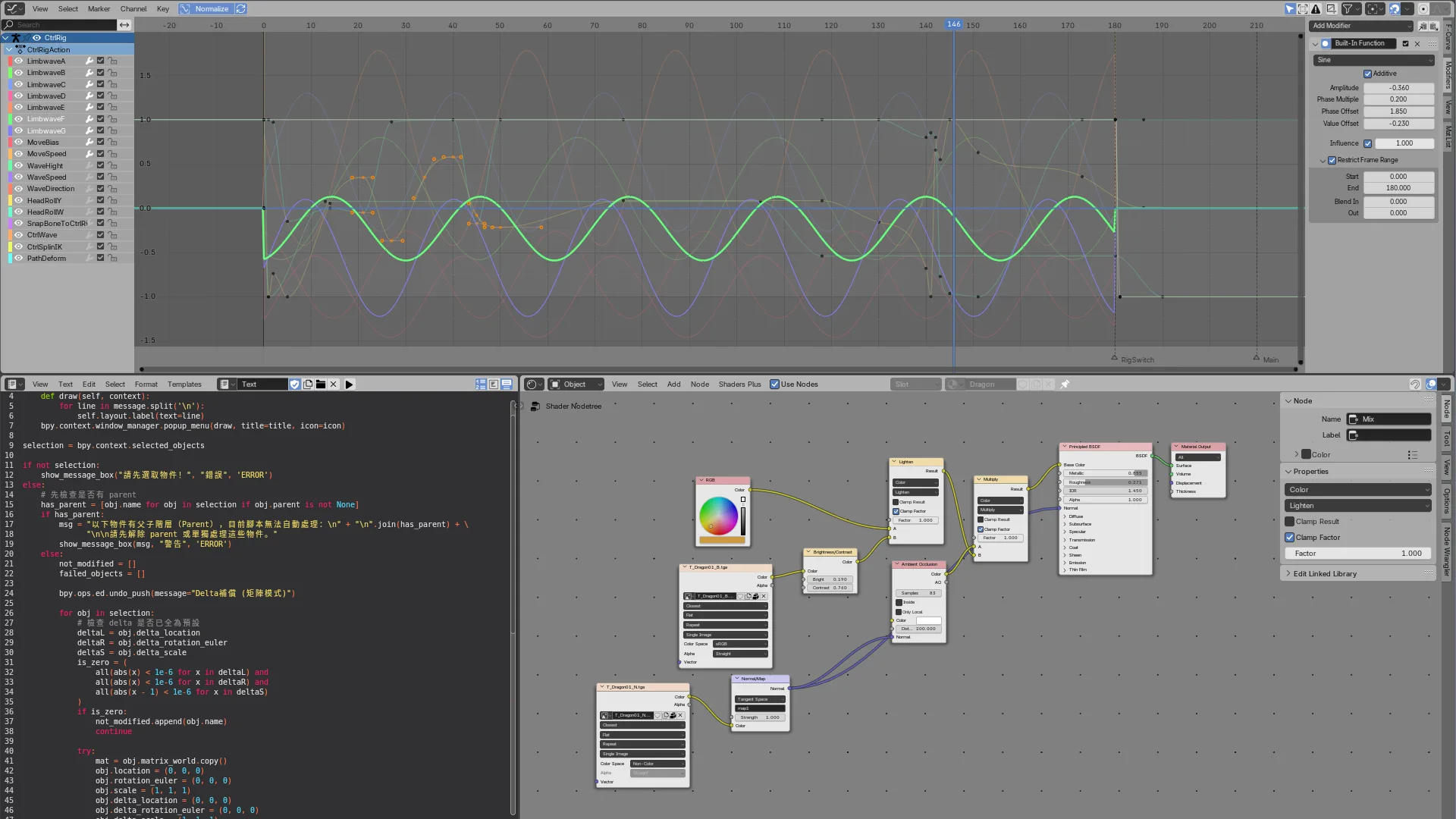The image size is (1456, 819).
Task: Open the Shaders Plus menu
Action: [x=739, y=384]
